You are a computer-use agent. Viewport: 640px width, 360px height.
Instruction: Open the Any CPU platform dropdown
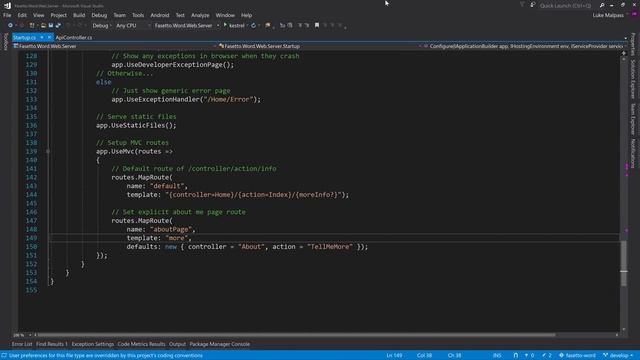133,25
